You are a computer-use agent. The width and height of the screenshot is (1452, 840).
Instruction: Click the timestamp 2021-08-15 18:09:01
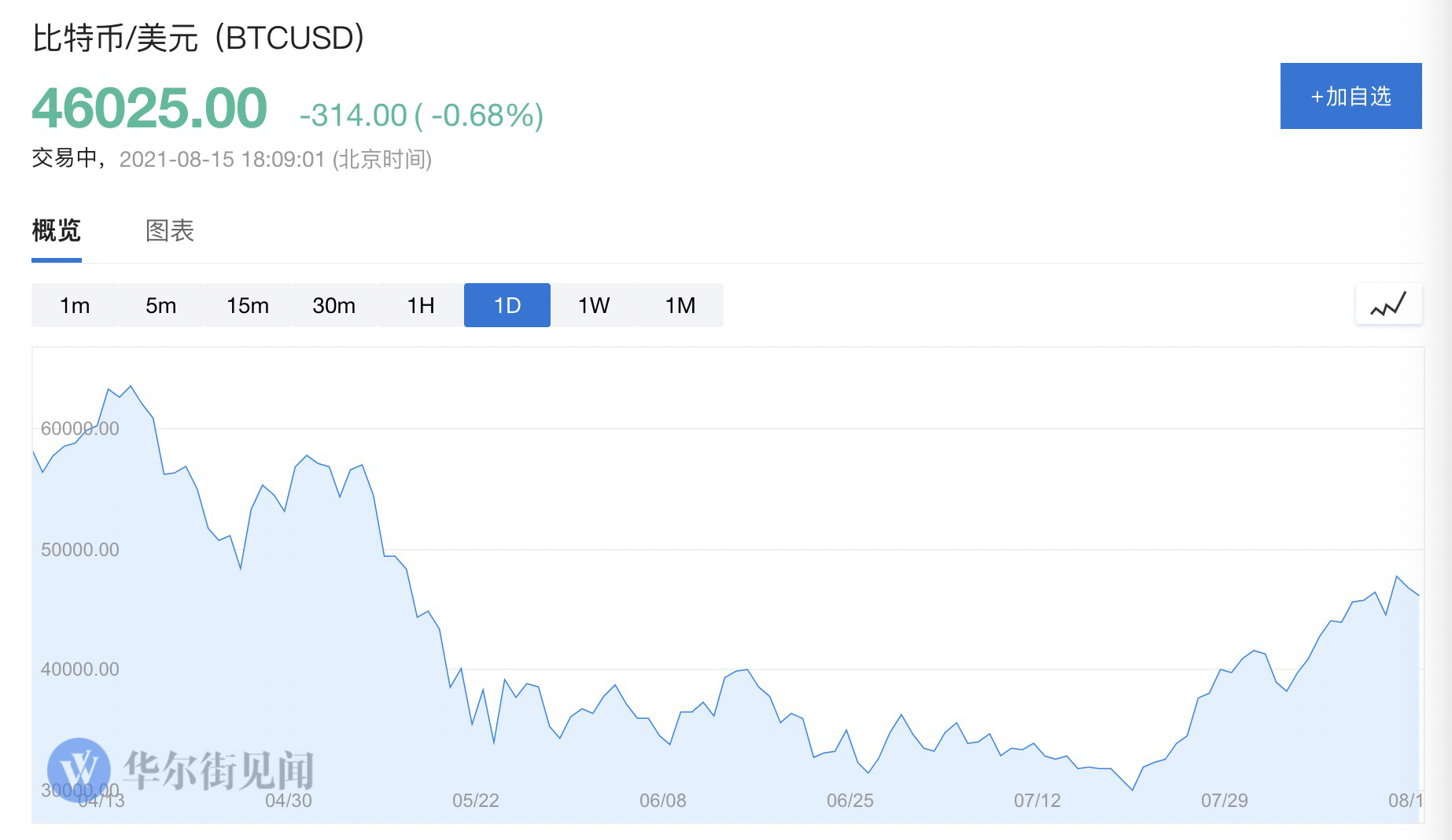pyautogui.click(x=222, y=159)
